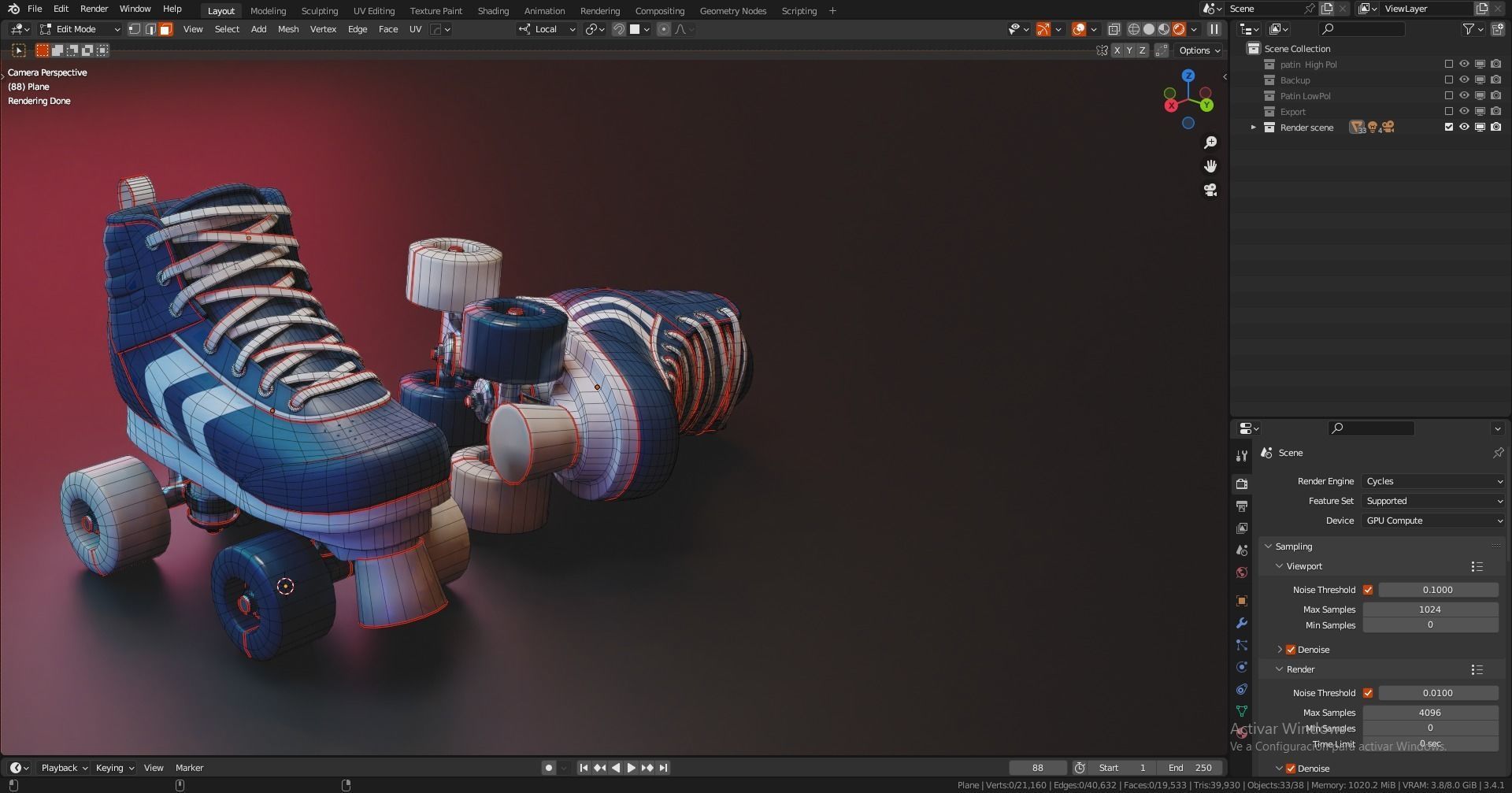The height and width of the screenshot is (793, 1512).
Task: Switch to face select mode
Action: [x=165, y=29]
